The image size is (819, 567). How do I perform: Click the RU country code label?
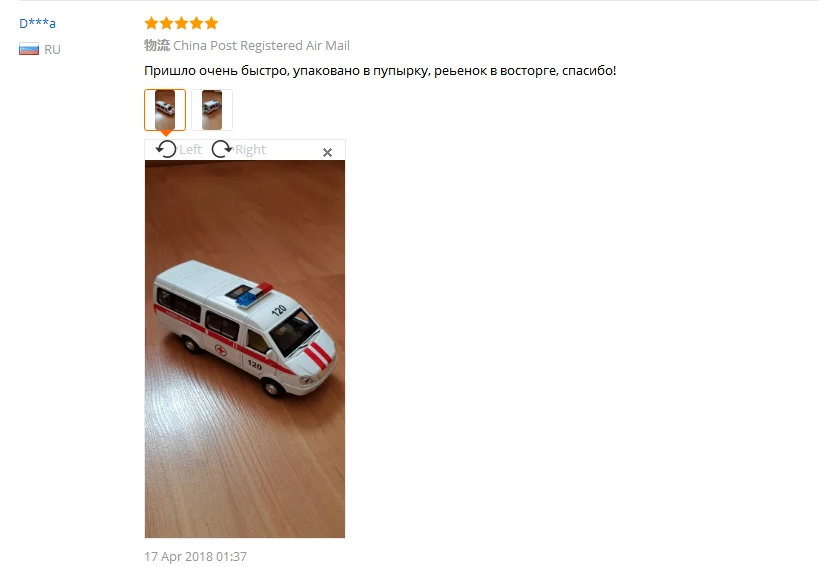[x=52, y=50]
